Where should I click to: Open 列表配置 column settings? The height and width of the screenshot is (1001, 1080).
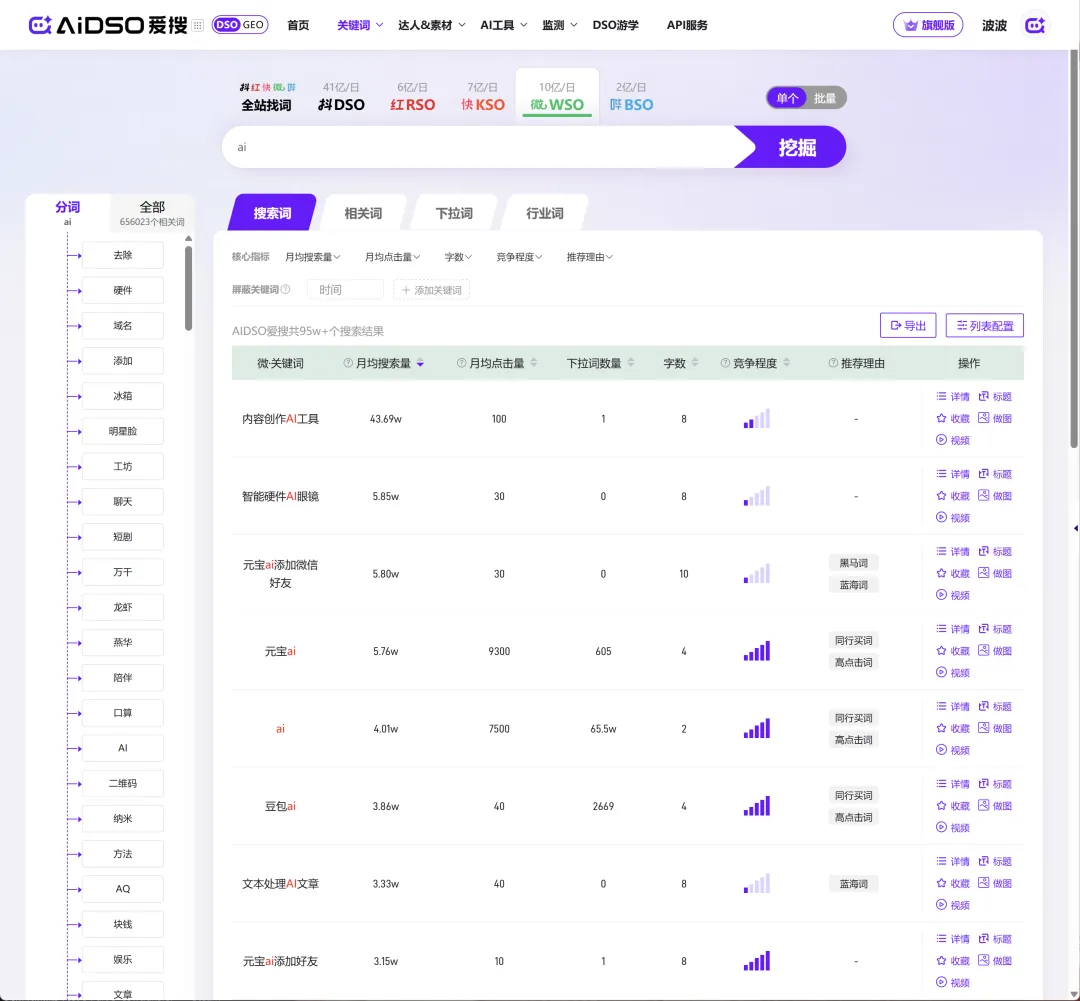pyautogui.click(x=984, y=325)
